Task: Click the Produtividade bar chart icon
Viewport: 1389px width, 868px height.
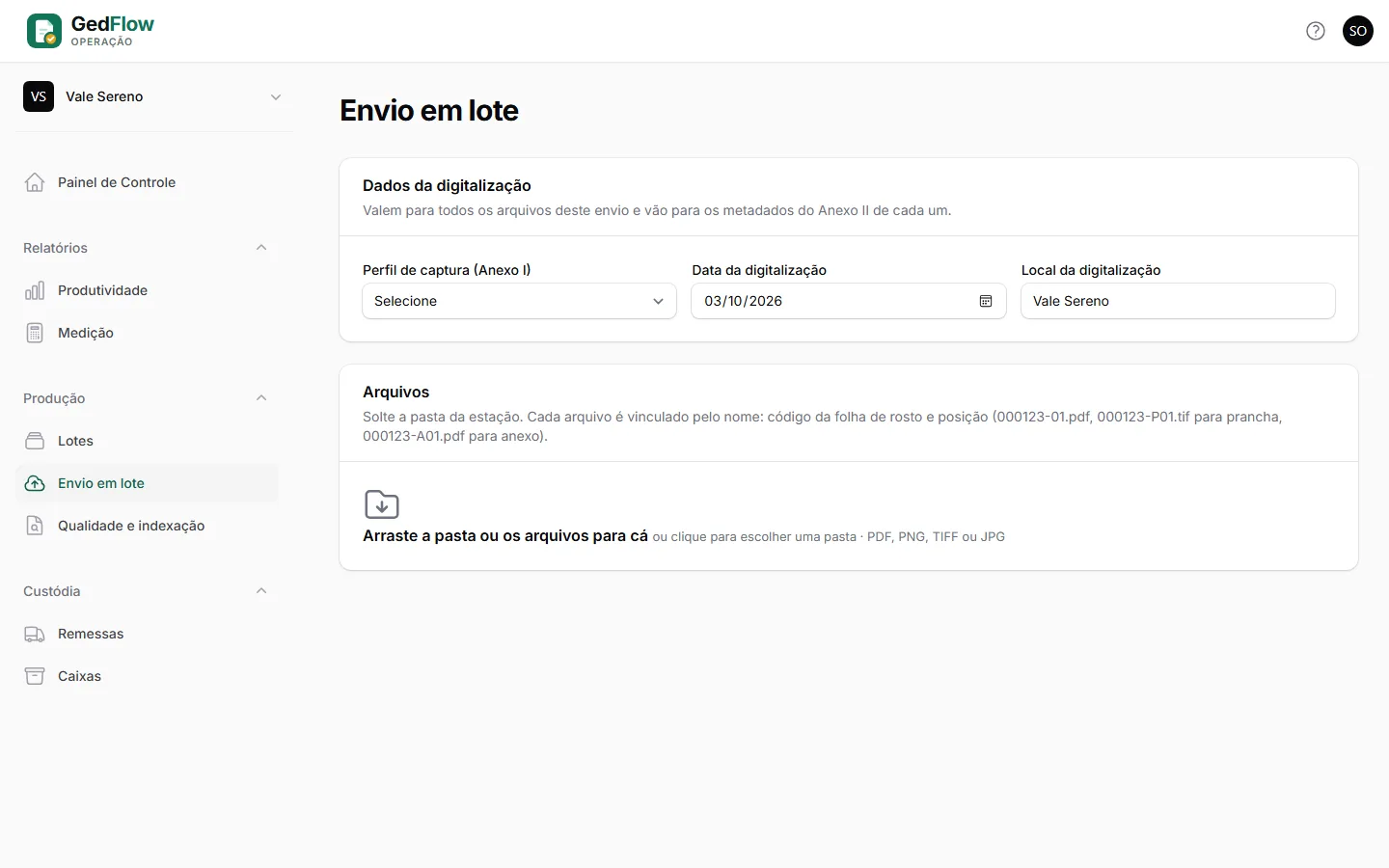Action: tap(35, 290)
